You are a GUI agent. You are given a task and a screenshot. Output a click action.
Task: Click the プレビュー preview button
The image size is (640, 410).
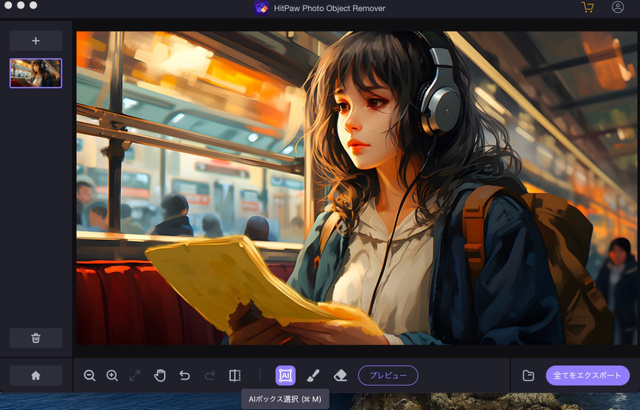(388, 375)
